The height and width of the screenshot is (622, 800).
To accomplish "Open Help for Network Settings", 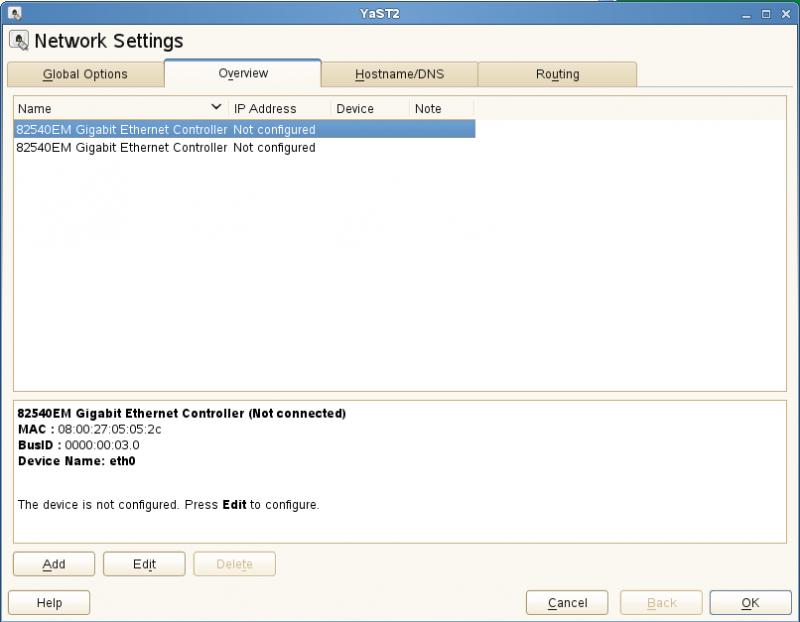I will (48, 602).
